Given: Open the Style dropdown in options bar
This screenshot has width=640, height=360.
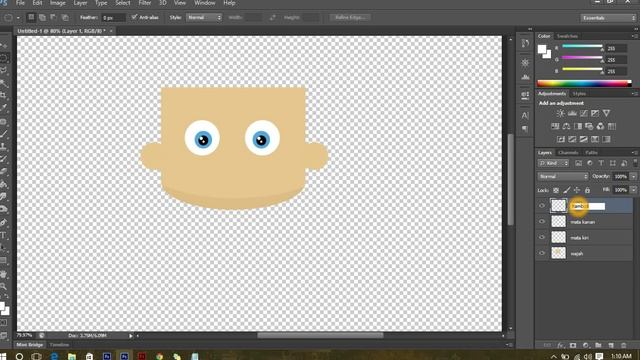Looking at the screenshot, I should tap(204, 18).
